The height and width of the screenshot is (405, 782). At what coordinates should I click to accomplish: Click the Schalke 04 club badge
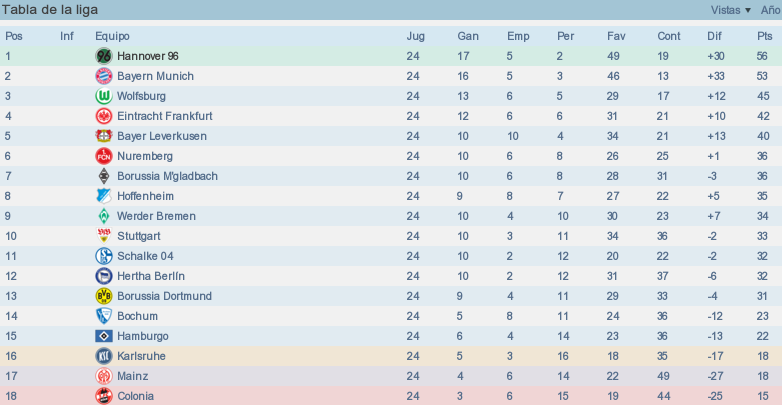coord(104,256)
